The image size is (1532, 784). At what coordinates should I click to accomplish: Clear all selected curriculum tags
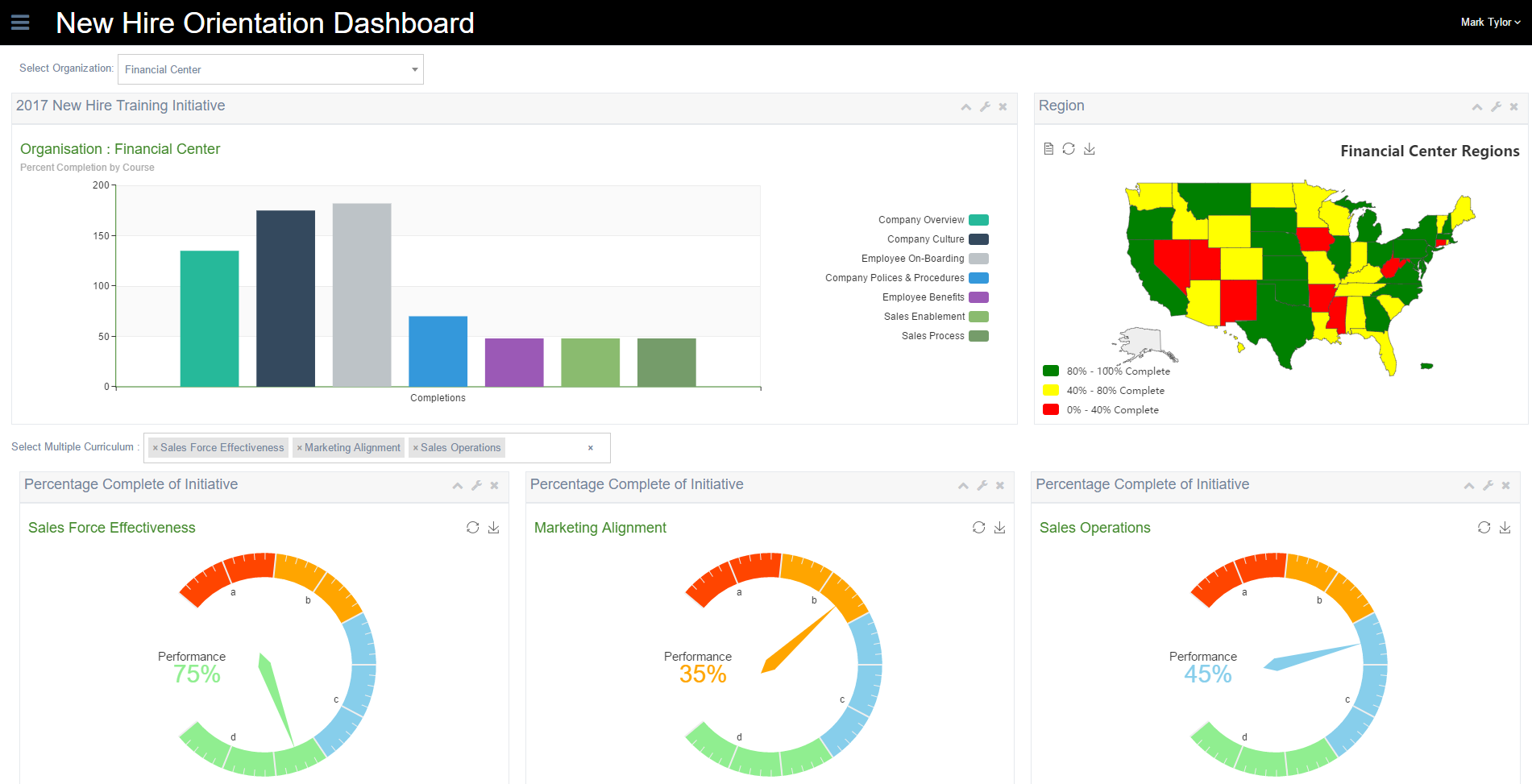(x=591, y=448)
